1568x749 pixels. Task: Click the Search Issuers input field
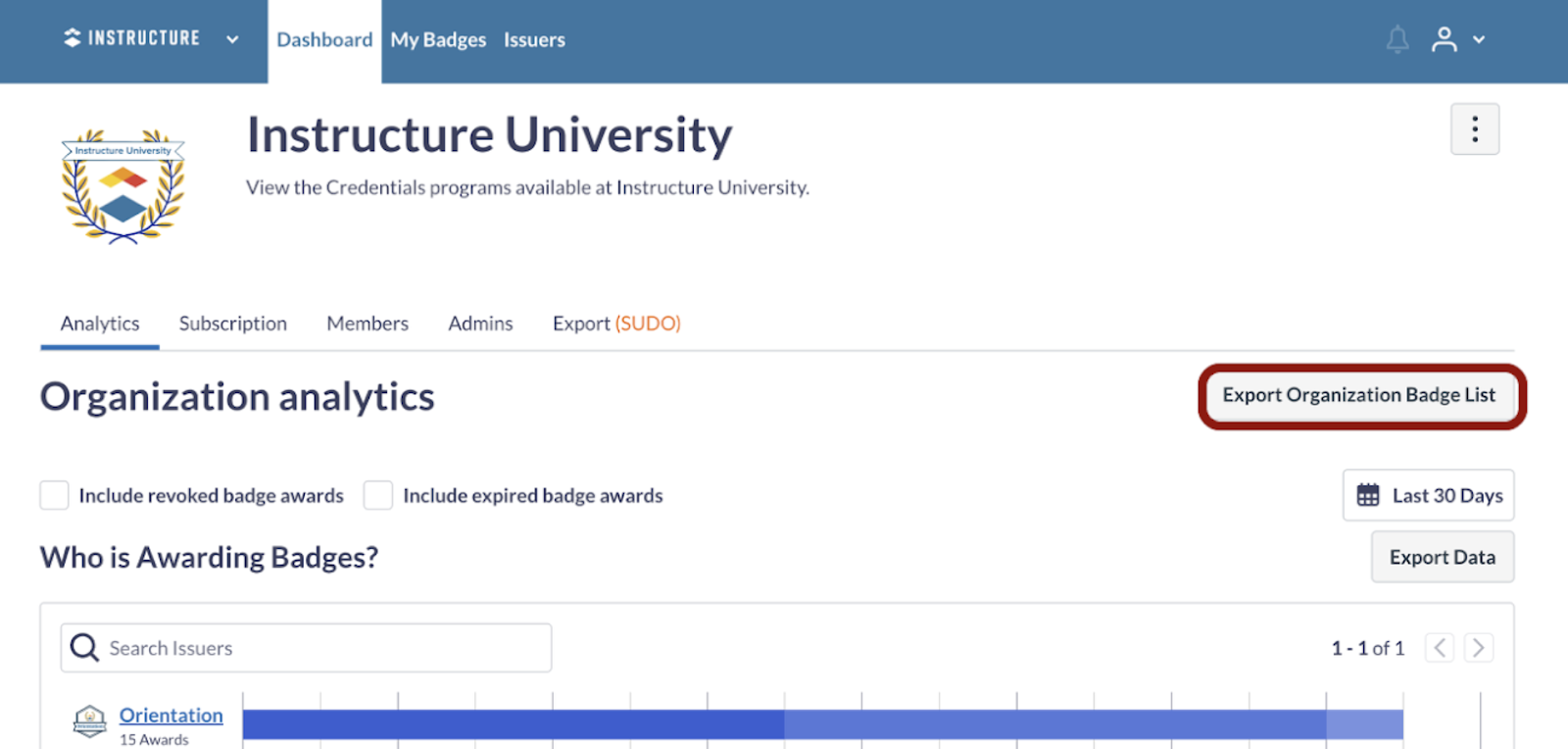323,648
